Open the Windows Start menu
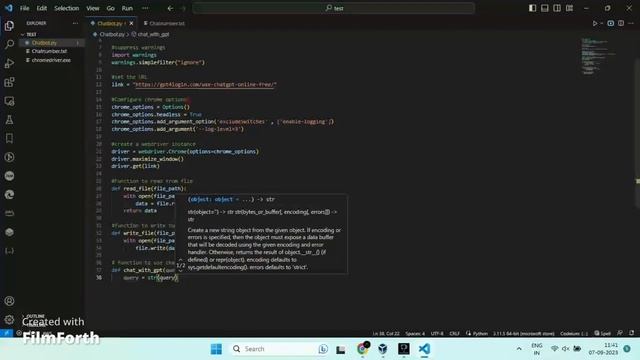Image resolution: width=640 pixels, height=360 pixels. [x=216, y=349]
